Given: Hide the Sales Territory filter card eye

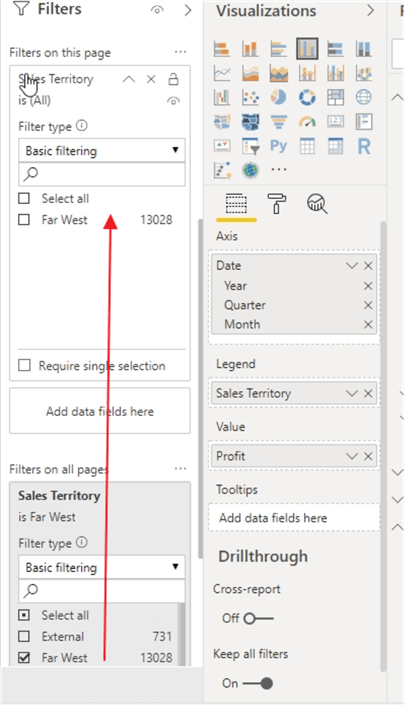Looking at the screenshot, I should (173, 101).
